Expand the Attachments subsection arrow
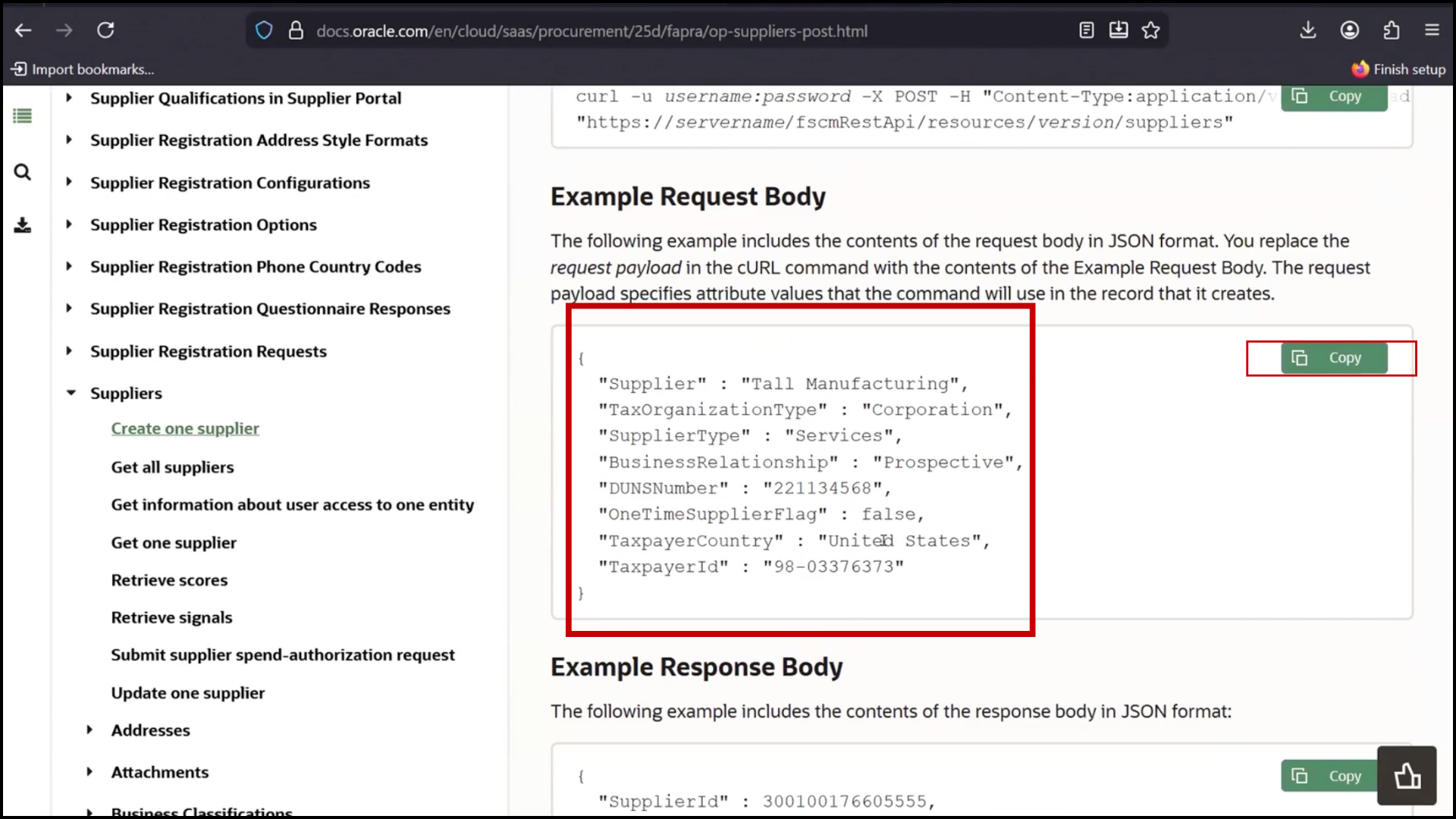Screen dimensions: 1456x819 point(89,772)
